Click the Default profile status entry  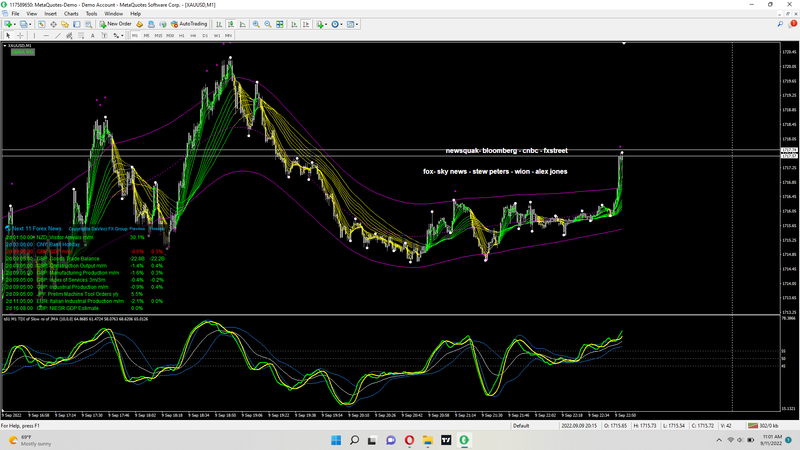[521, 426]
